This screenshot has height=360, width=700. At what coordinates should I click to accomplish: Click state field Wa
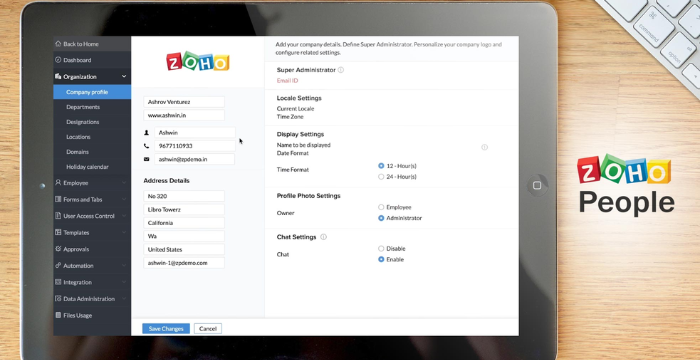(184, 236)
